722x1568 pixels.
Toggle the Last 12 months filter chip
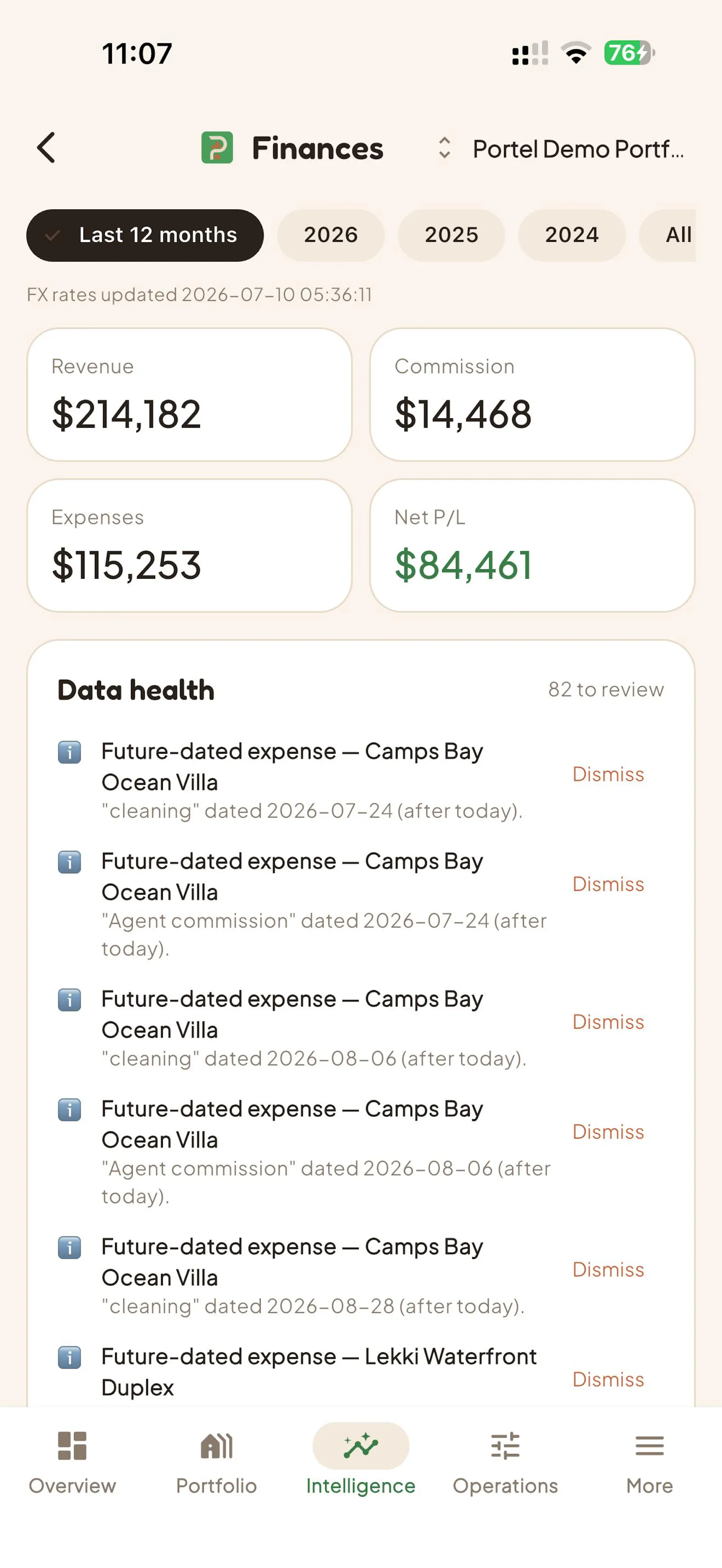(145, 235)
